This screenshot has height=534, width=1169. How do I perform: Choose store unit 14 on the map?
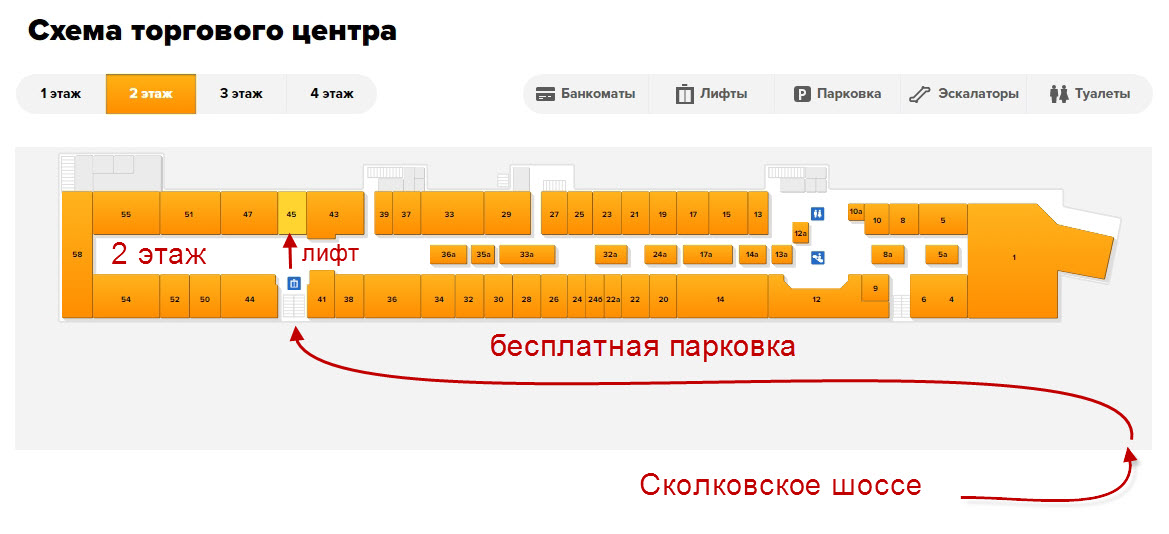pyautogui.click(x=720, y=298)
